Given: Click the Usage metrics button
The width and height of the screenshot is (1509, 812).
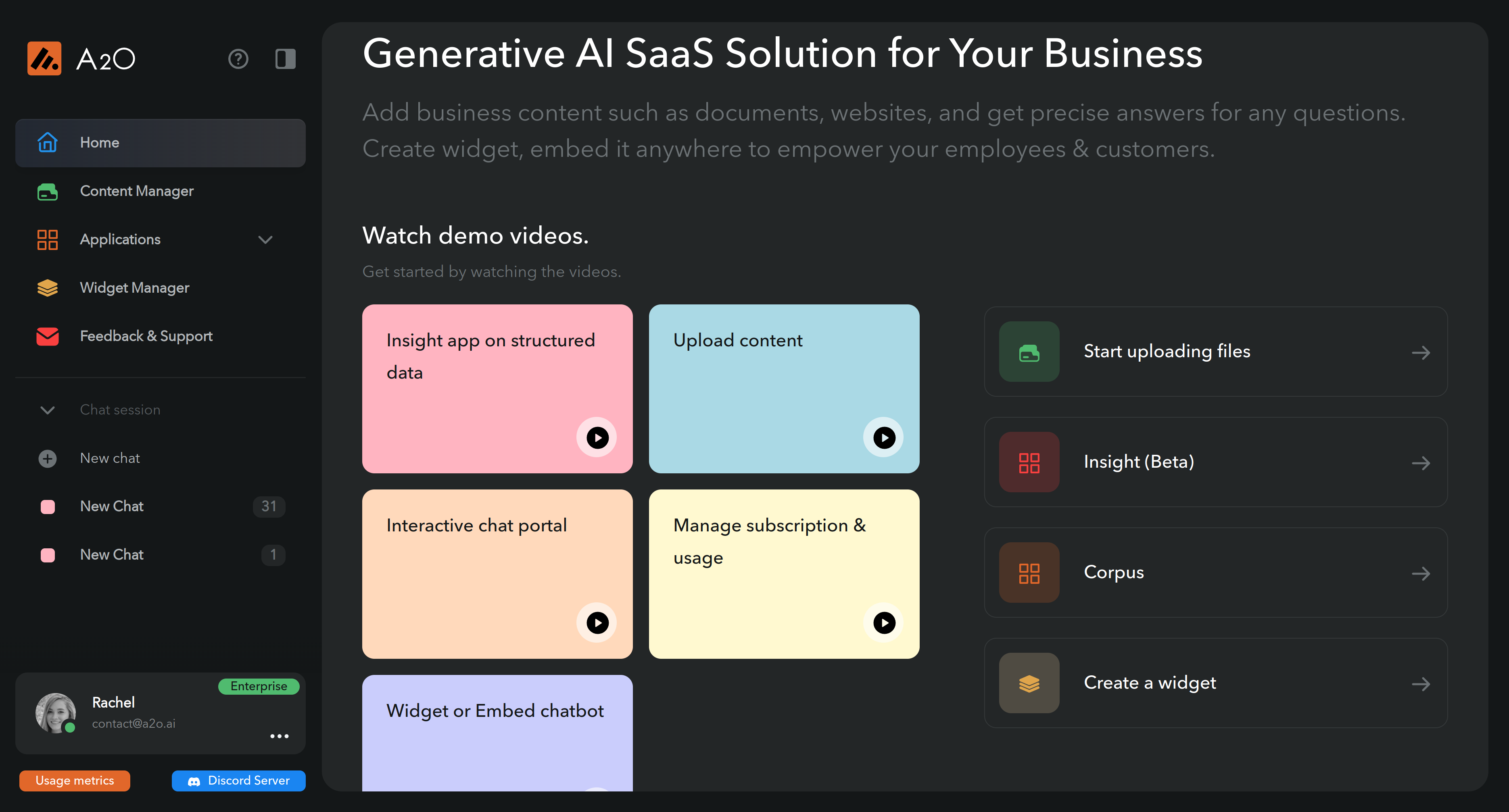Looking at the screenshot, I should click(74, 781).
